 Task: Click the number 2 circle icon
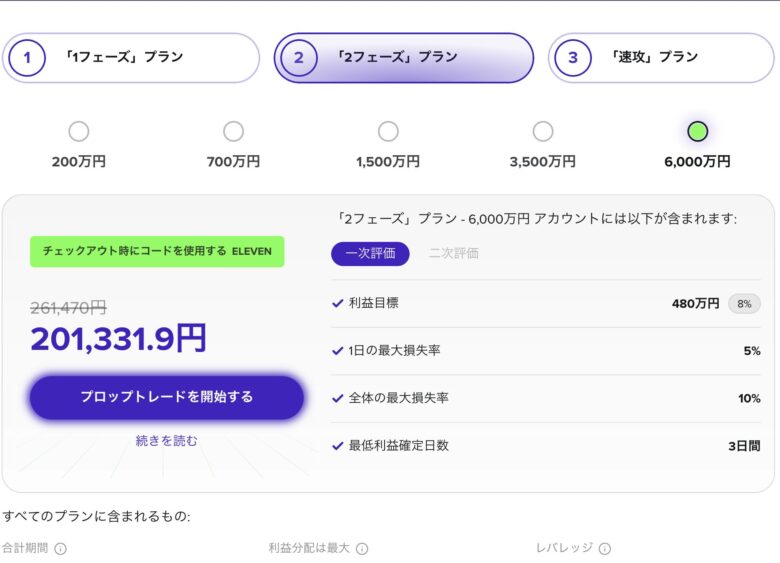298,58
